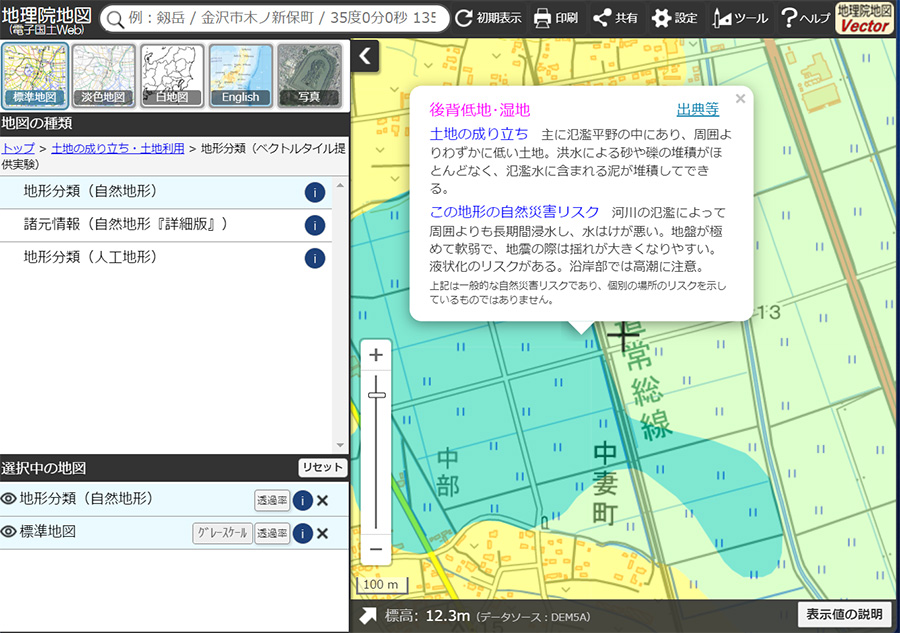Reset map with 初期表示 button
Image resolution: width=900 pixels, height=633 pixels.
coord(489,18)
